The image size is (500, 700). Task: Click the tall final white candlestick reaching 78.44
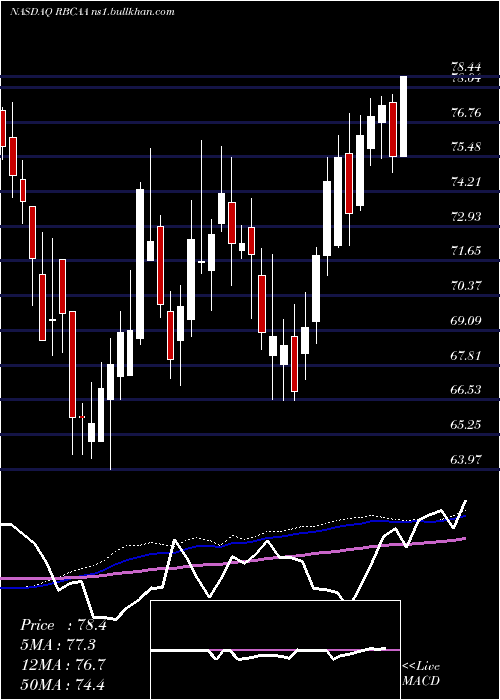click(x=403, y=117)
